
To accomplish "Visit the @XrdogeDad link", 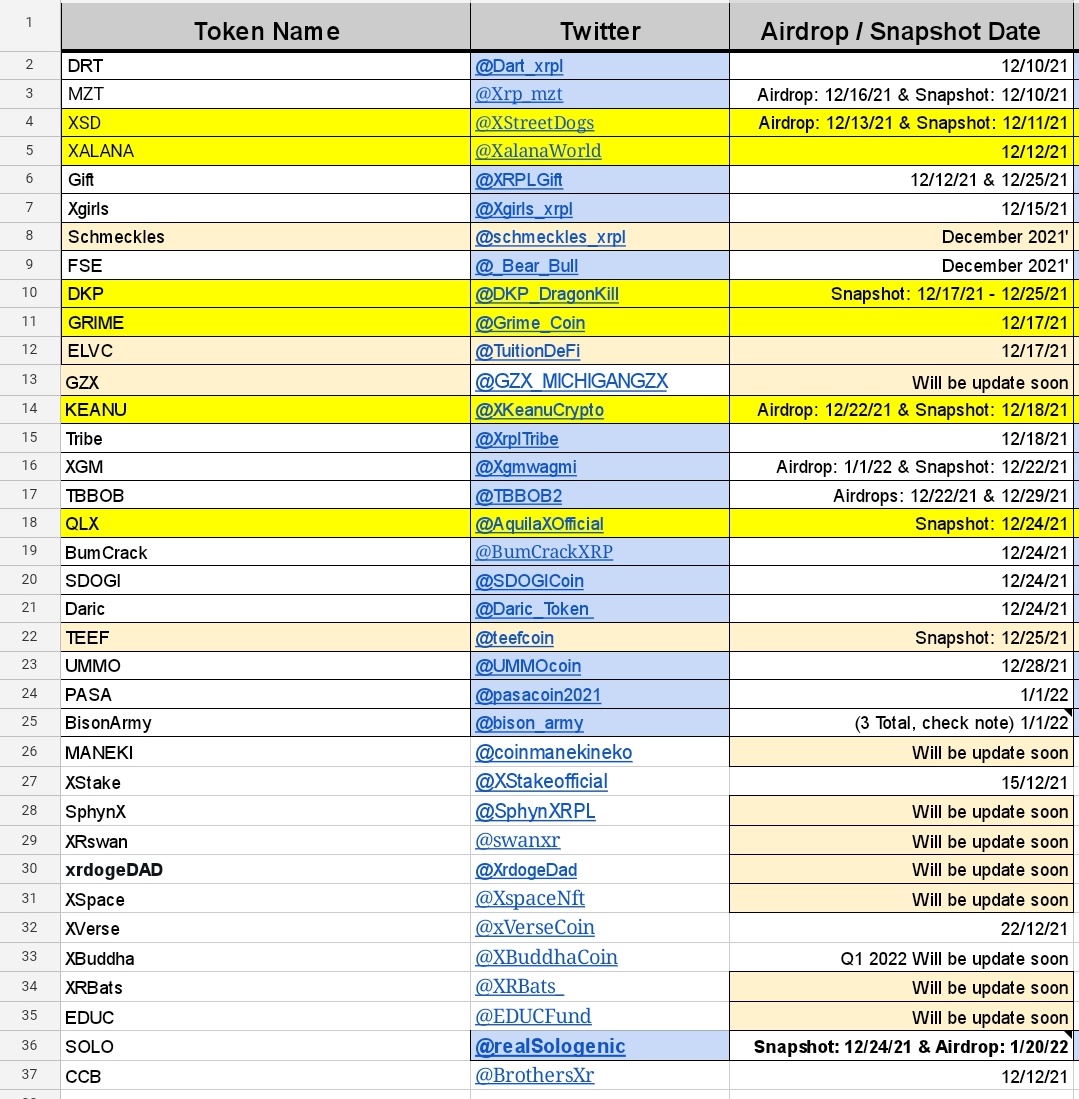I will 526,870.
